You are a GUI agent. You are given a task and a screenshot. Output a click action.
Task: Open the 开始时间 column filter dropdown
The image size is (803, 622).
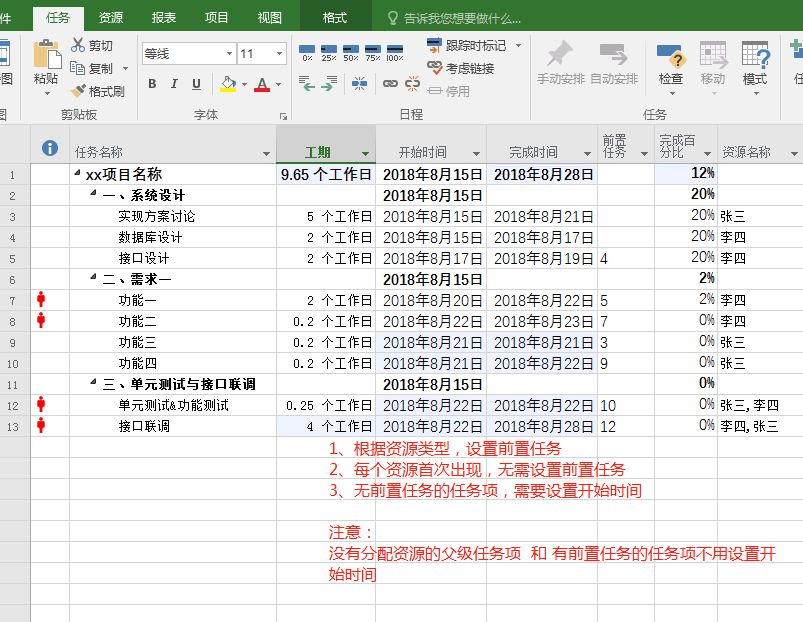(x=476, y=154)
